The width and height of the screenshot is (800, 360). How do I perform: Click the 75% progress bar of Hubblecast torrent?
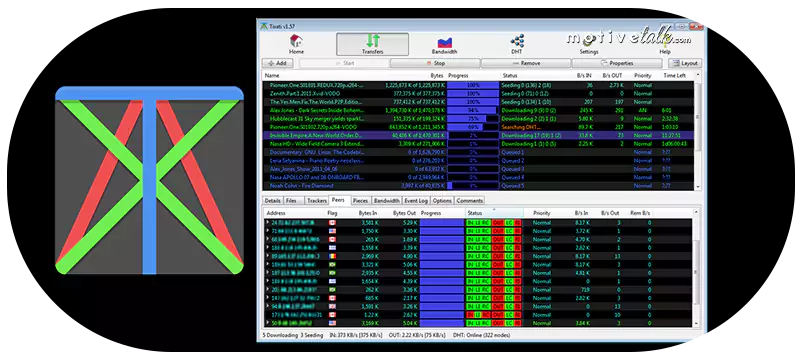[473, 118]
